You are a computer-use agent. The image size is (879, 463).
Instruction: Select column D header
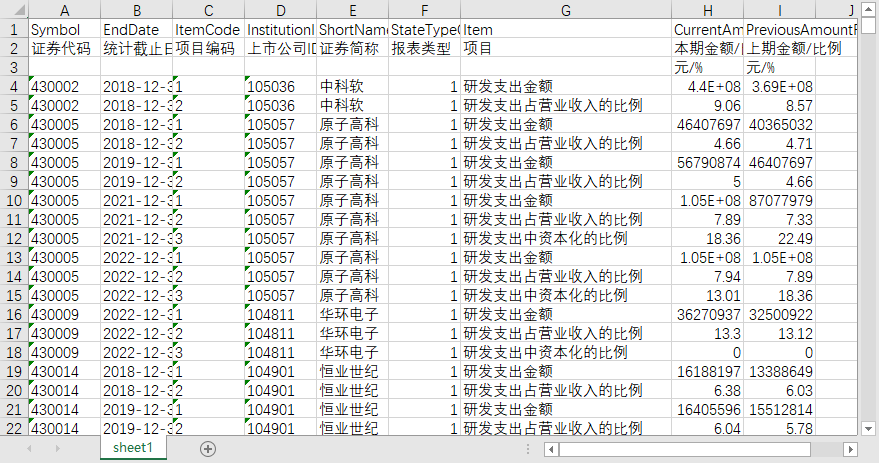(x=281, y=10)
